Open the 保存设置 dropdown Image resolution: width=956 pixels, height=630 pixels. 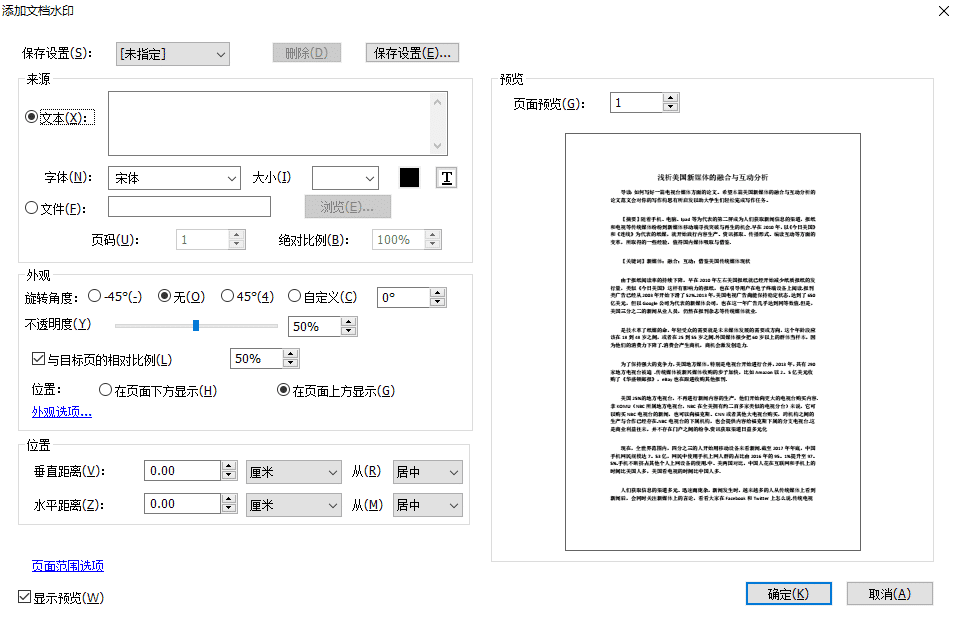click(173, 54)
